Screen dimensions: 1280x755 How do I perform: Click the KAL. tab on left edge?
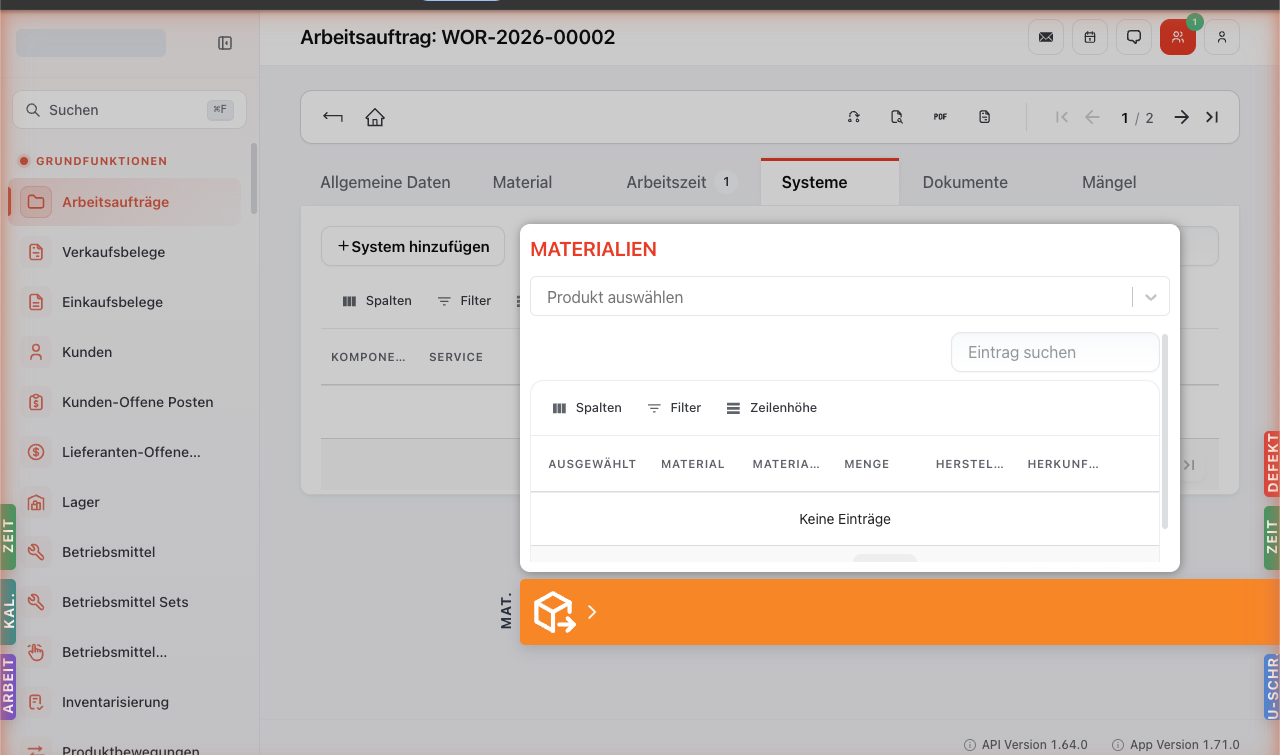pos(8,612)
